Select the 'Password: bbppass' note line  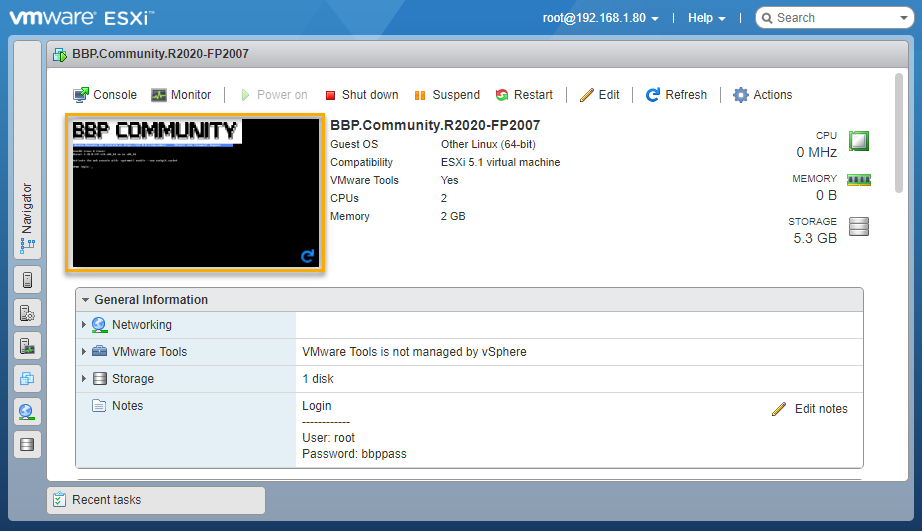pyautogui.click(x=354, y=454)
